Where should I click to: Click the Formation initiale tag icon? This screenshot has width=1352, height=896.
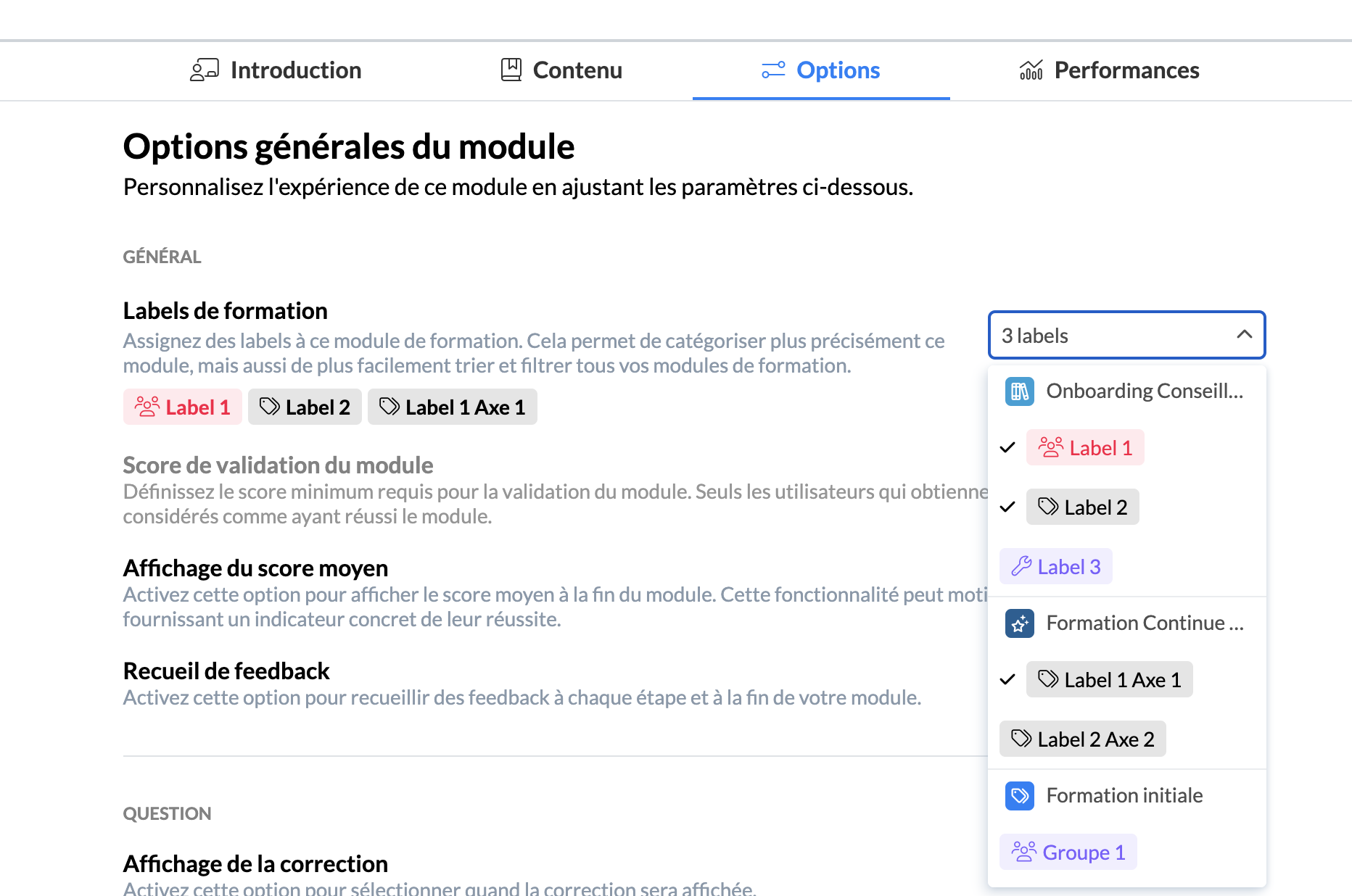(x=1019, y=796)
